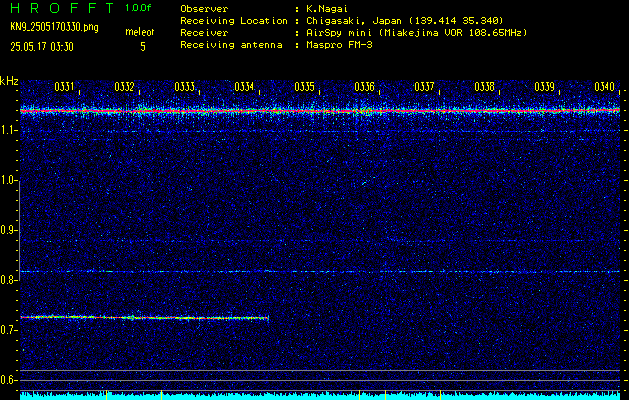Click the Observer field label
Image resolution: width=629 pixels, height=400 pixels.
204,9
